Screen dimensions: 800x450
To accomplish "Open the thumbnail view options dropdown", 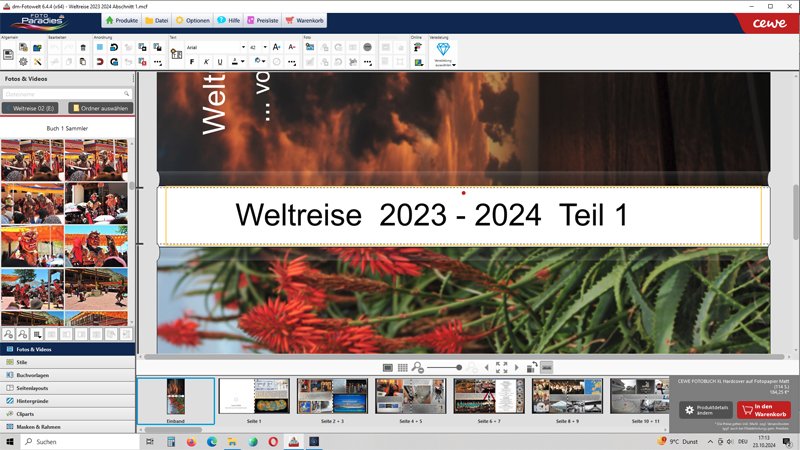I will (37, 335).
